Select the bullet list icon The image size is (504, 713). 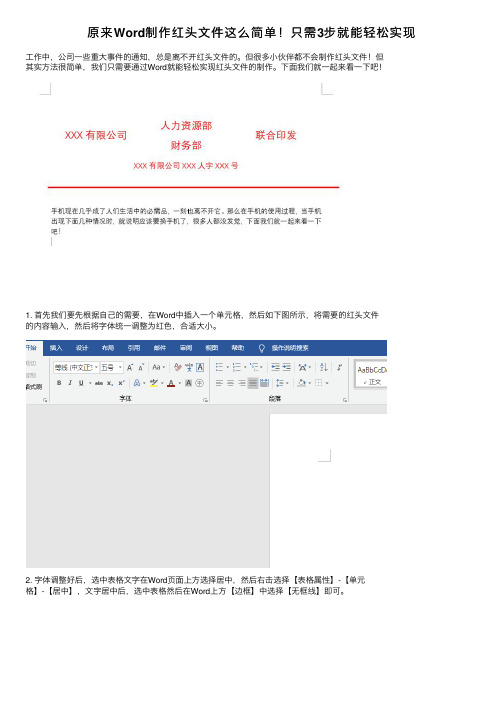coord(219,367)
